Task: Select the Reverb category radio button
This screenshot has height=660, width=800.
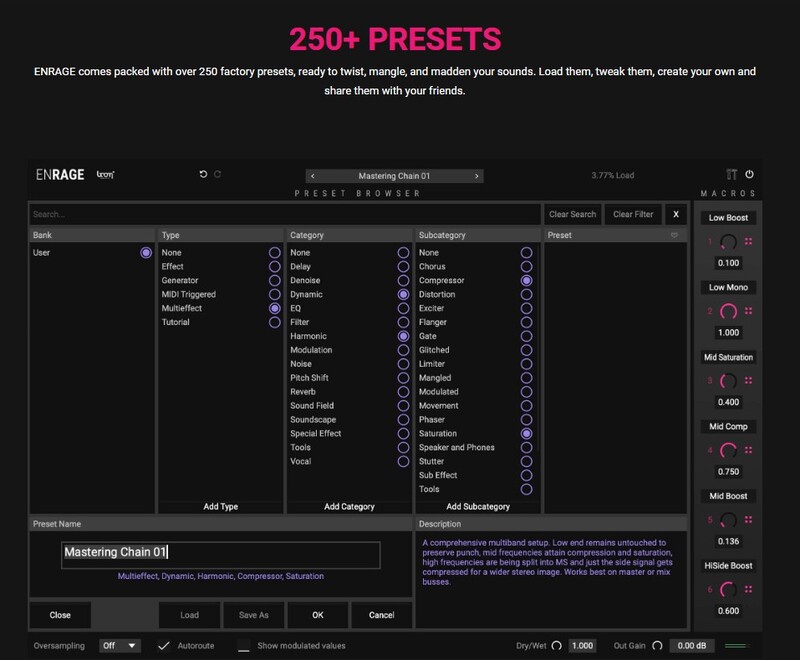Action: pos(403,392)
